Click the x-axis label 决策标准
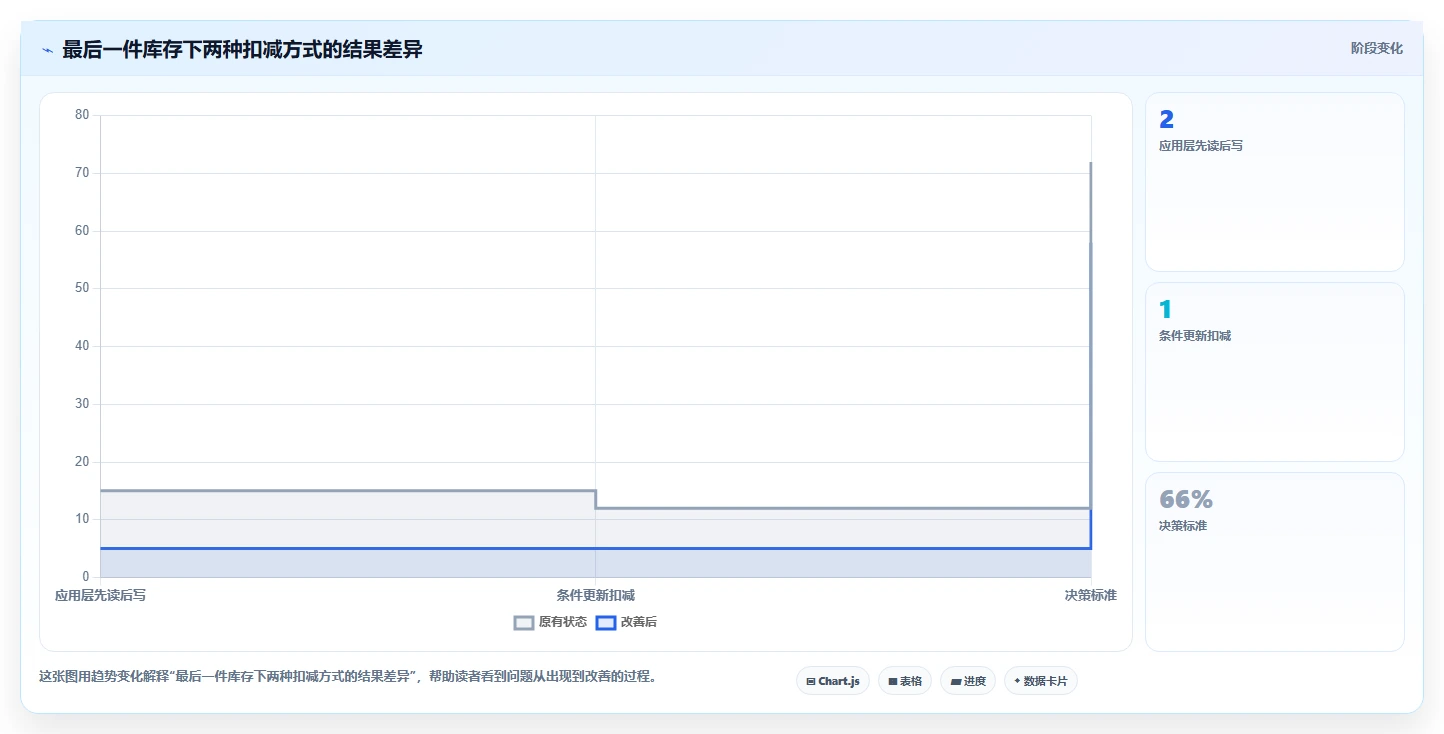Image resolution: width=1444 pixels, height=734 pixels. 1090,595
